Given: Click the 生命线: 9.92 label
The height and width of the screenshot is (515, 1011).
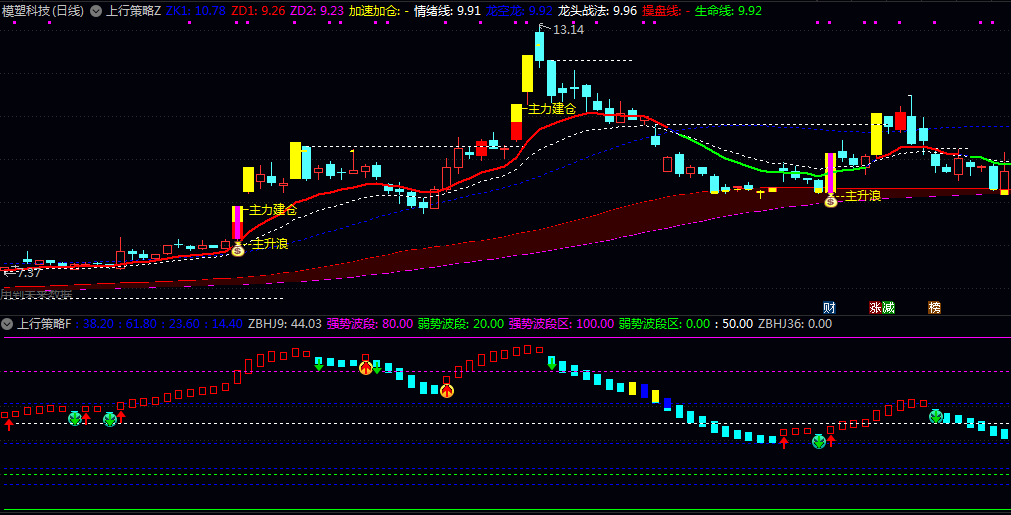Looking at the screenshot, I should tap(729, 11).
